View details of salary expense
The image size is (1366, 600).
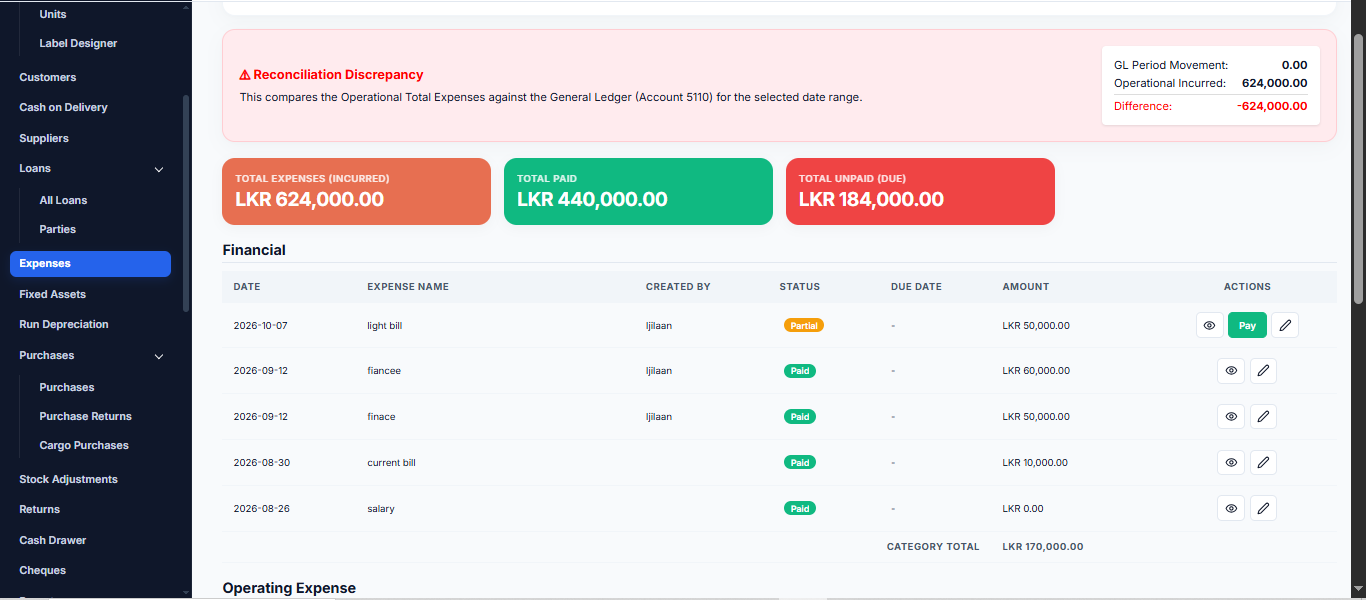tap(1231, 509)
